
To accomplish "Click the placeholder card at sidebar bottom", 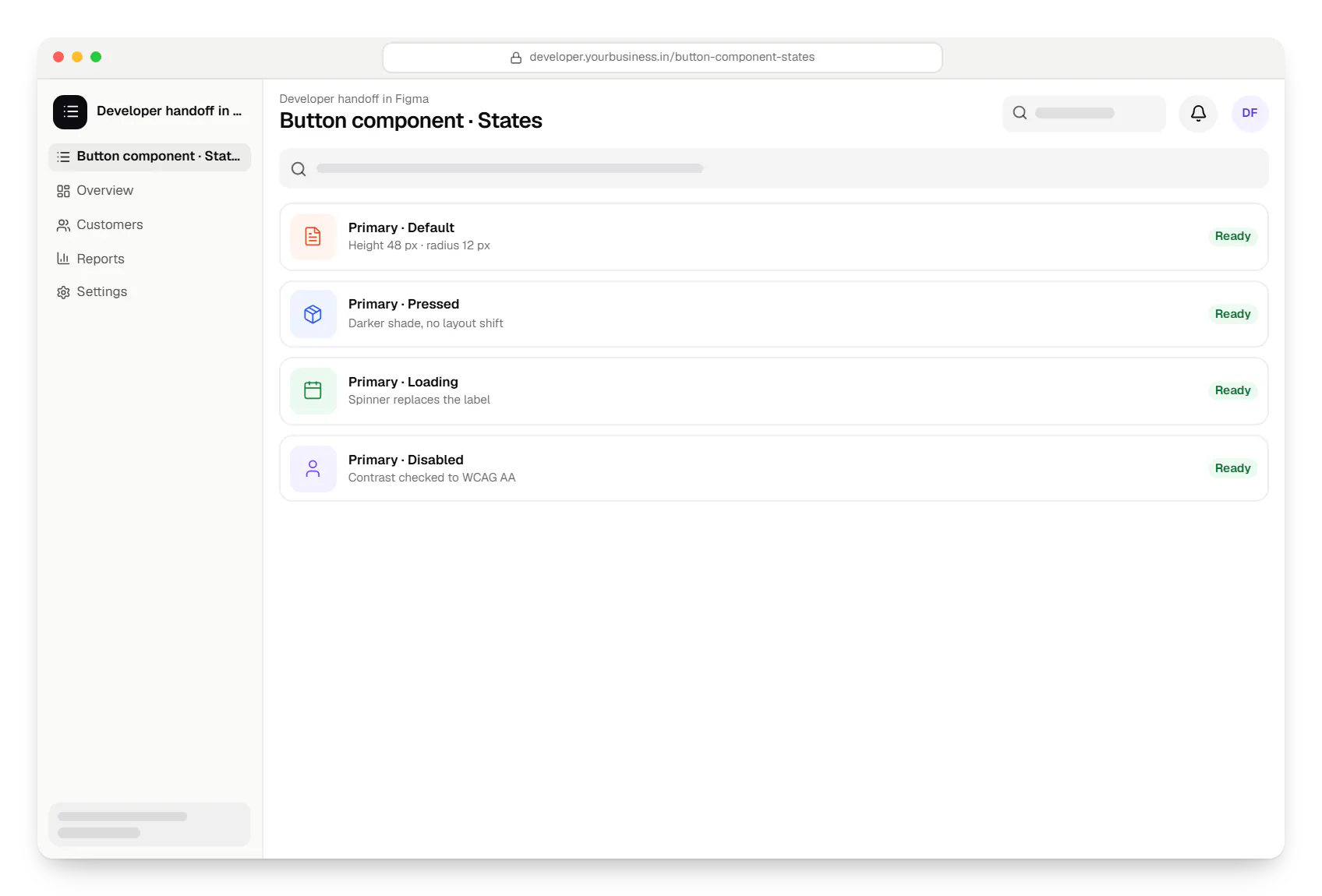I will point(150,824).
